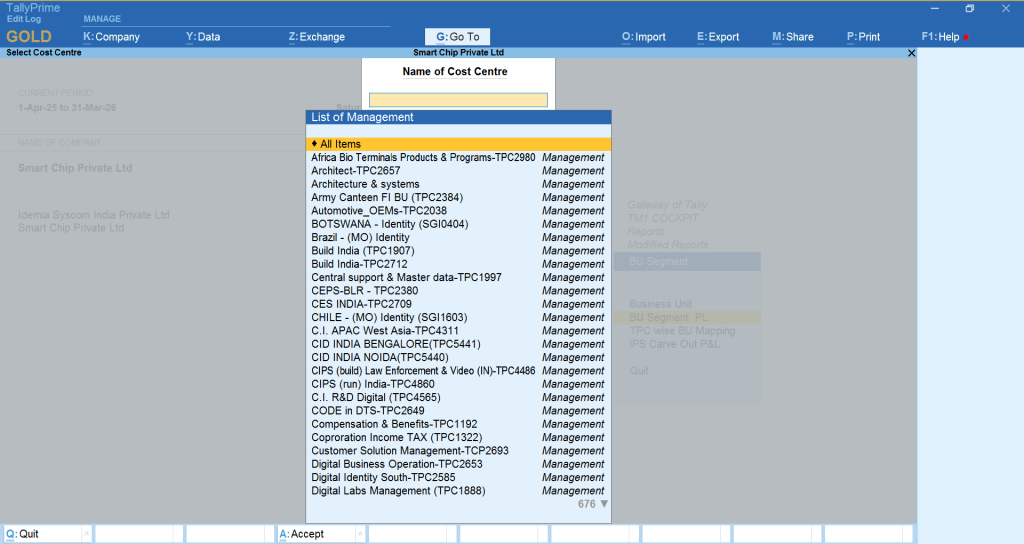
Task: Open the P: Print menu
Action: click(x=863, y=37)
